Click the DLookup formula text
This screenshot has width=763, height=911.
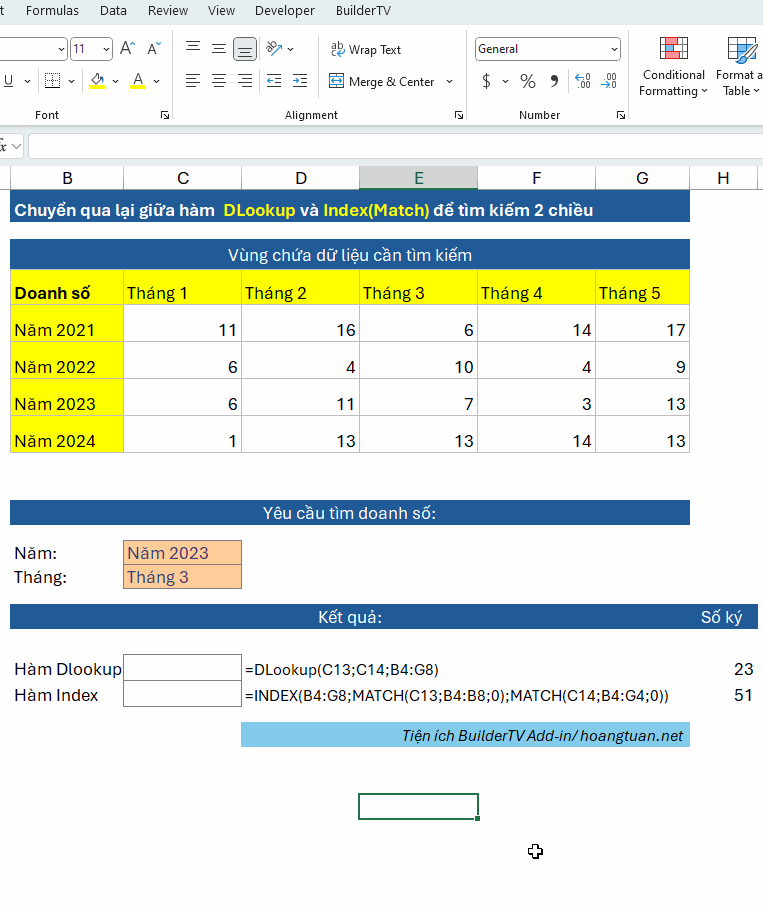click(x=342, y=670)
